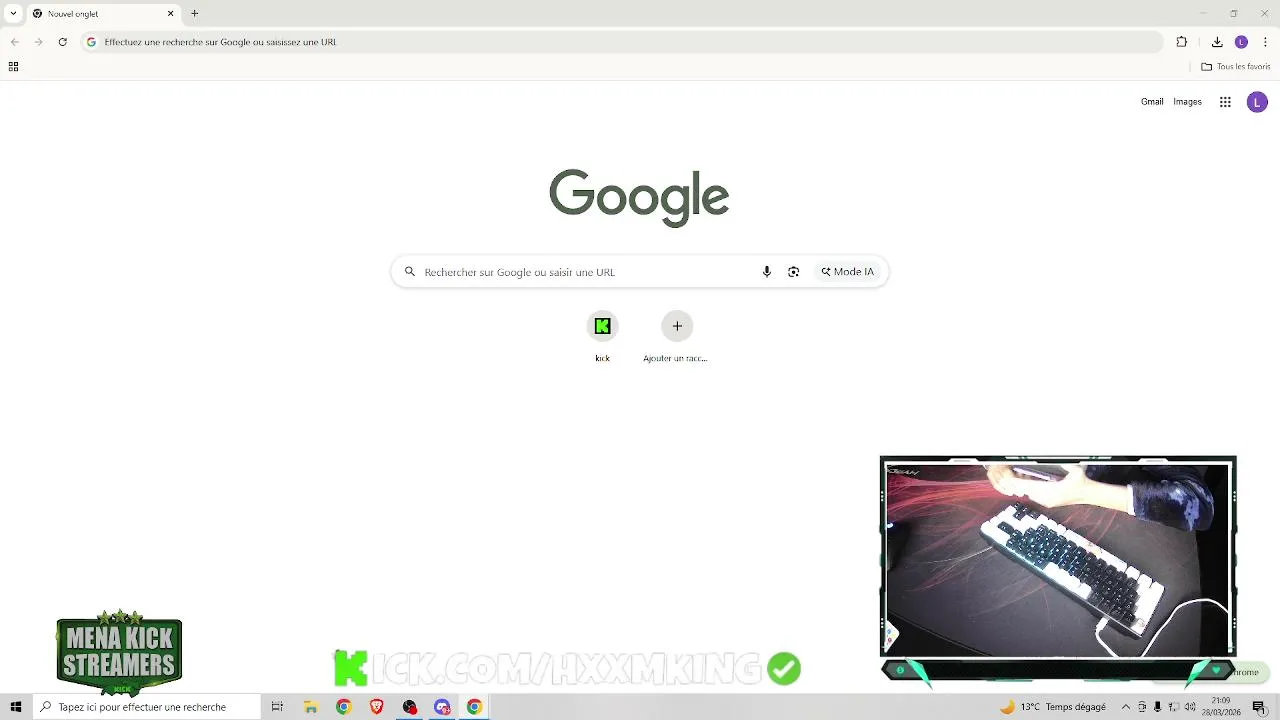This screenshot has width=1280, height=720.
Task: Open the network tray icon
Action: 1174,707
